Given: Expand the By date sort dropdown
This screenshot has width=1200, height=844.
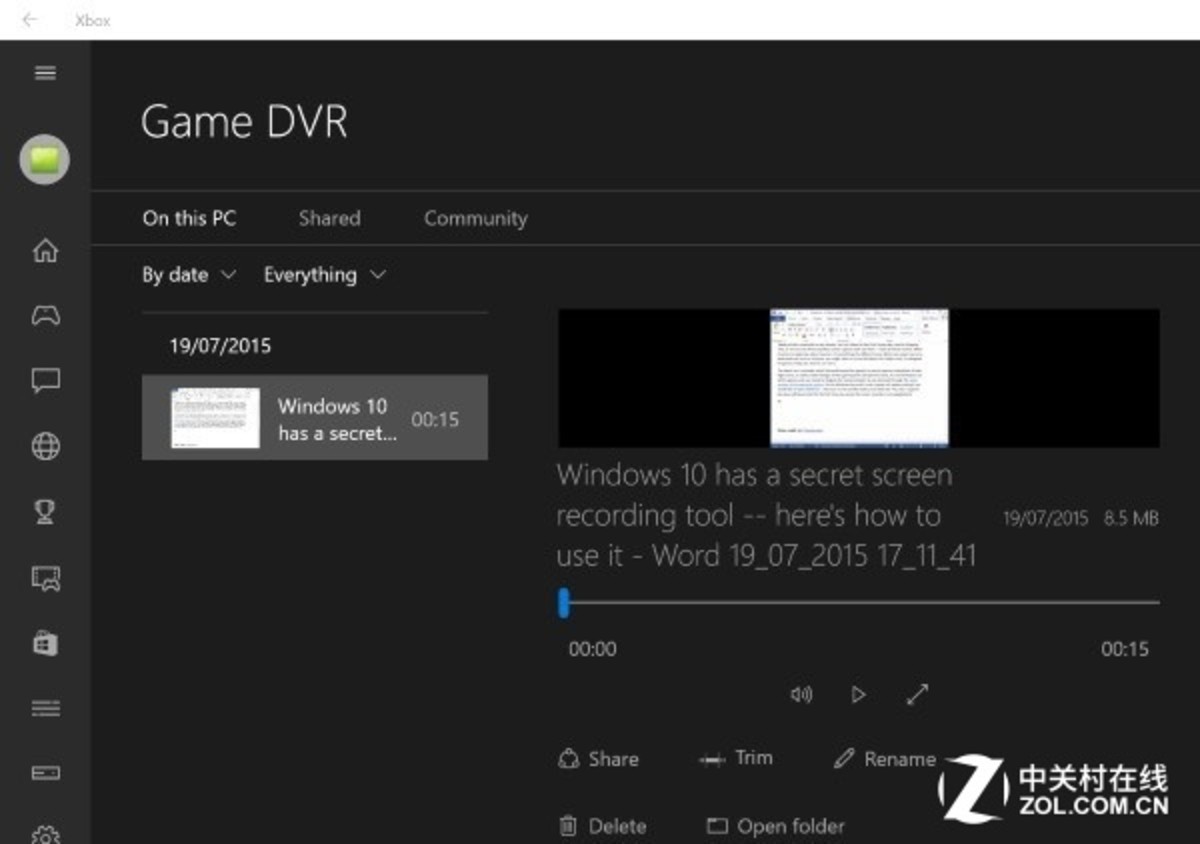Looking at the screenshot, I should 189,275.
